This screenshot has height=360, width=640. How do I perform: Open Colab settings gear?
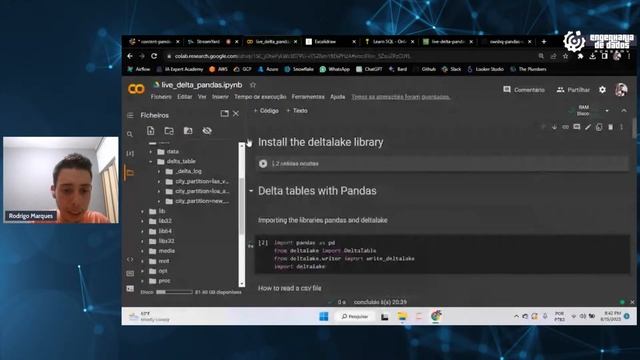coord(602,90)
